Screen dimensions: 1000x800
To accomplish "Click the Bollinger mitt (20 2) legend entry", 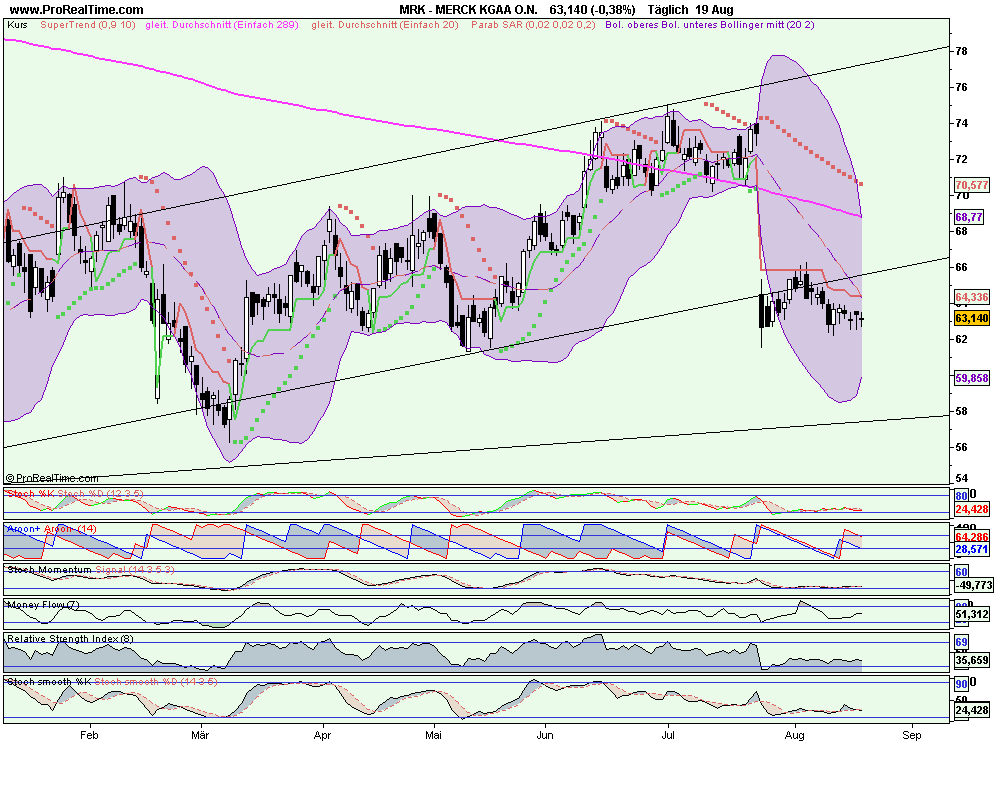I will tap(767, 25).
